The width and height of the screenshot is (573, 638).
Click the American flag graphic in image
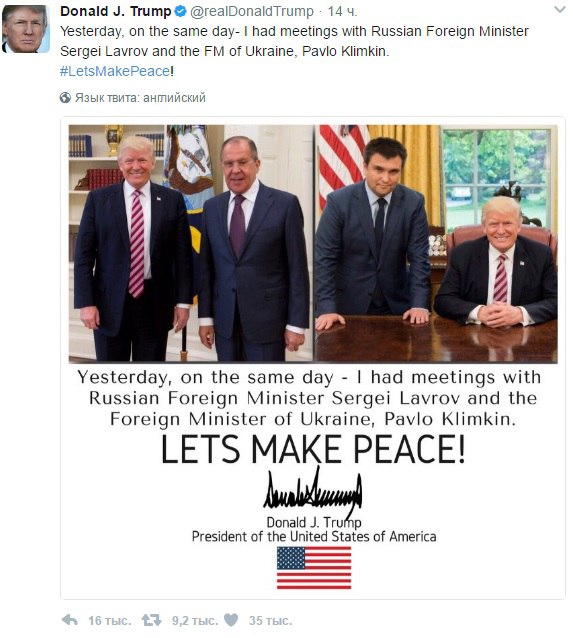pos(314,568)
